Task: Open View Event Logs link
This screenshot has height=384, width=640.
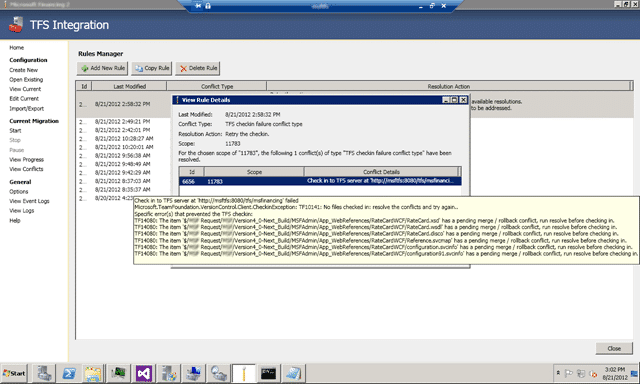Action: coord(29,201)
